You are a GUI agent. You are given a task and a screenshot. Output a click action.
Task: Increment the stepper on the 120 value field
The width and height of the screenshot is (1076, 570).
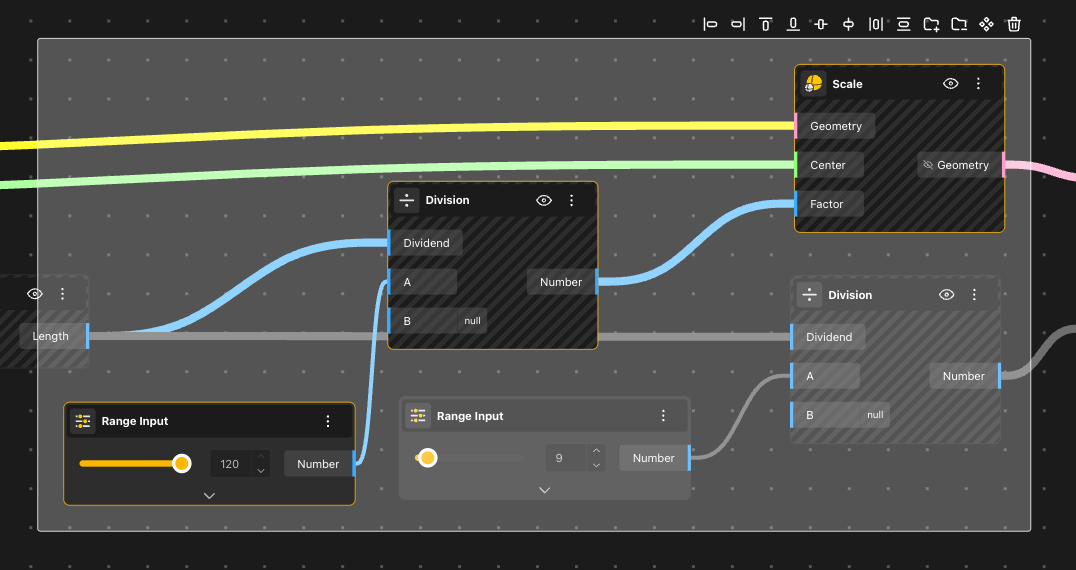coord(261,458)
